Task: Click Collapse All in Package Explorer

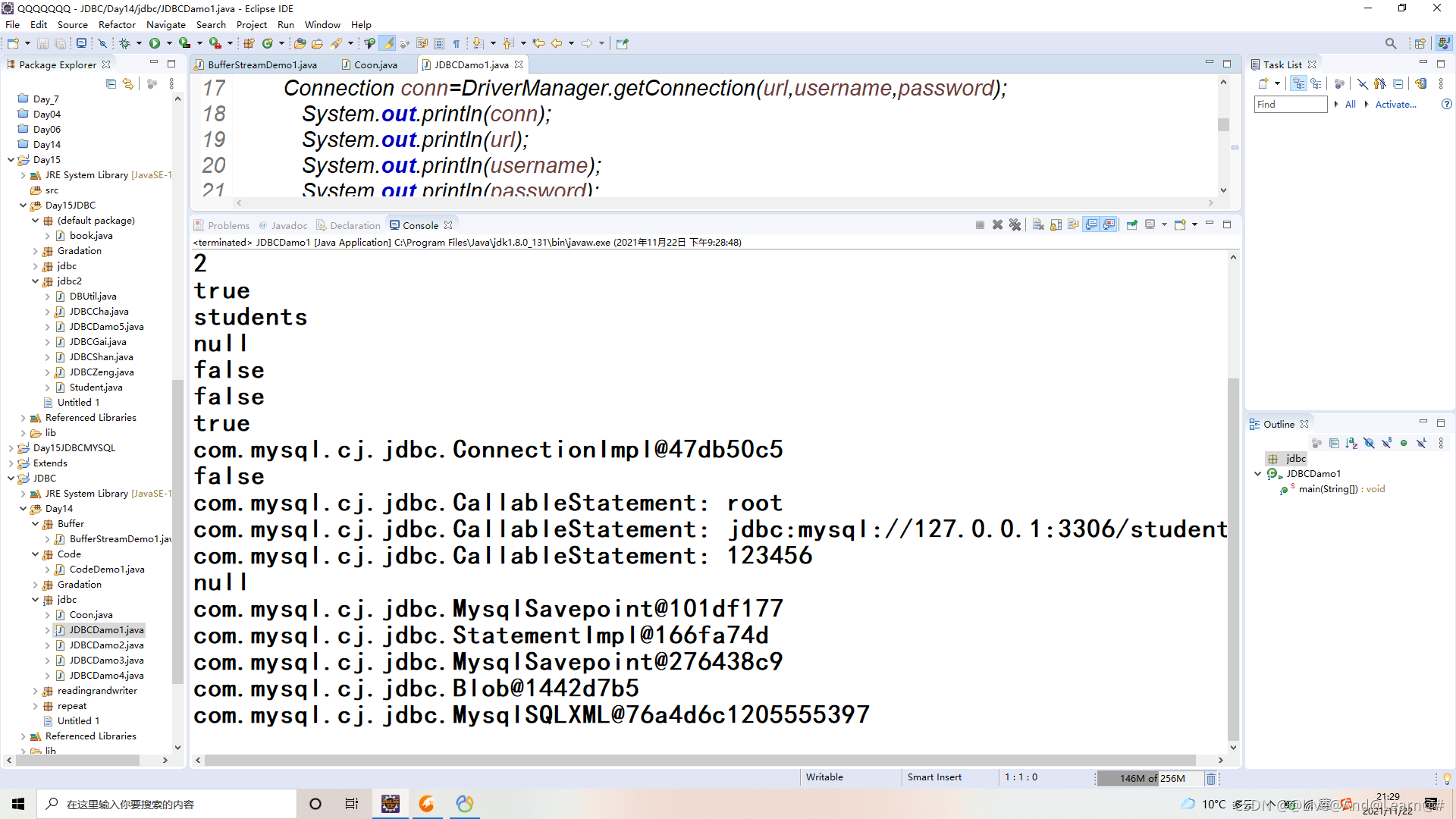Action: [x=111, y=83]
